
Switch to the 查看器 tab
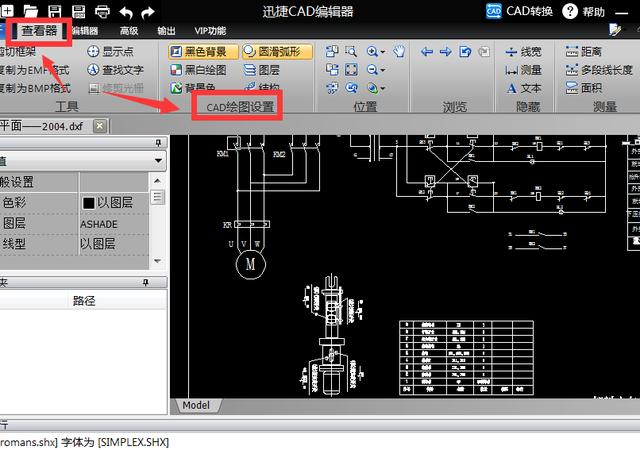[39, 31]
